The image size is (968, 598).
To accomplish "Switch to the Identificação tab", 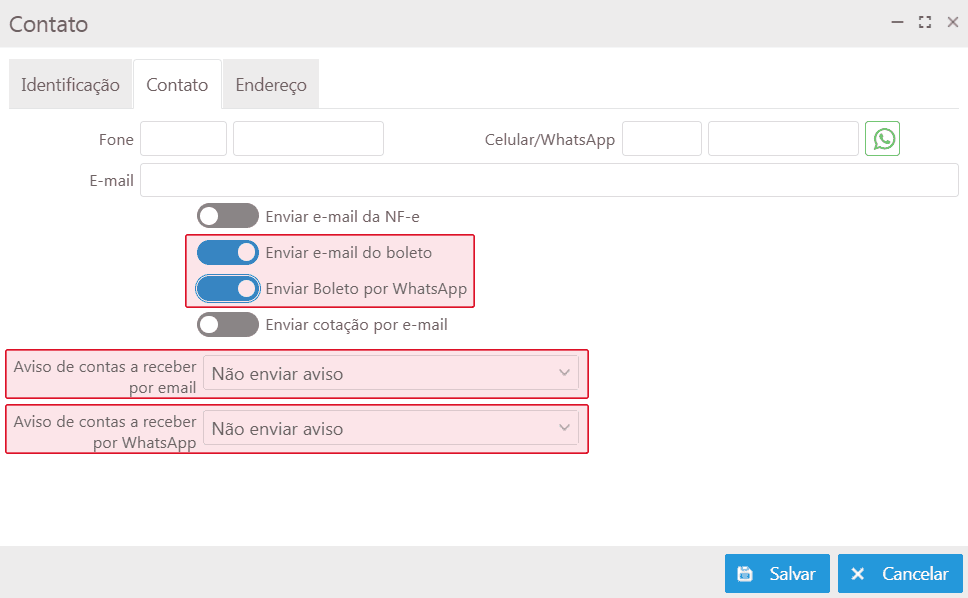I will pyautogui.click(x=70, y=85).
